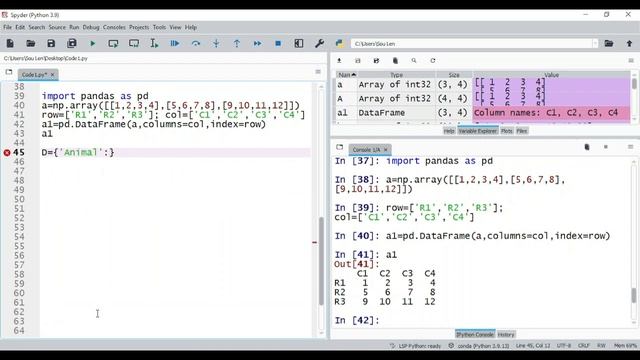Viewport: 640px width, 360px height.
Task: Open the Tools menu
Action: (159, 27)
